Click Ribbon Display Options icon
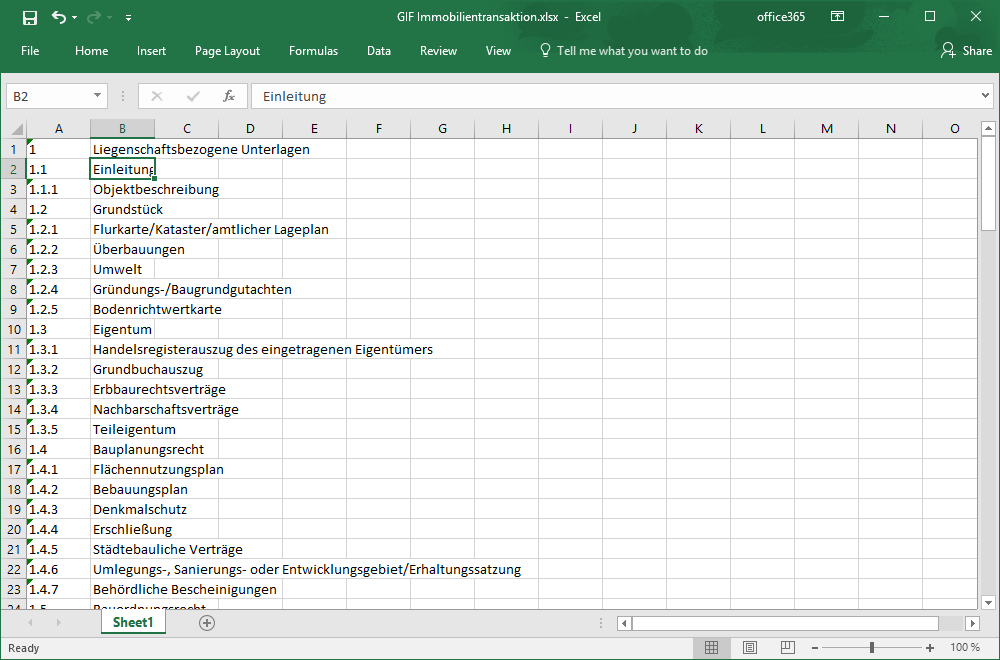The width and height of the screenshot is (1000, 660). pos(837,17)
